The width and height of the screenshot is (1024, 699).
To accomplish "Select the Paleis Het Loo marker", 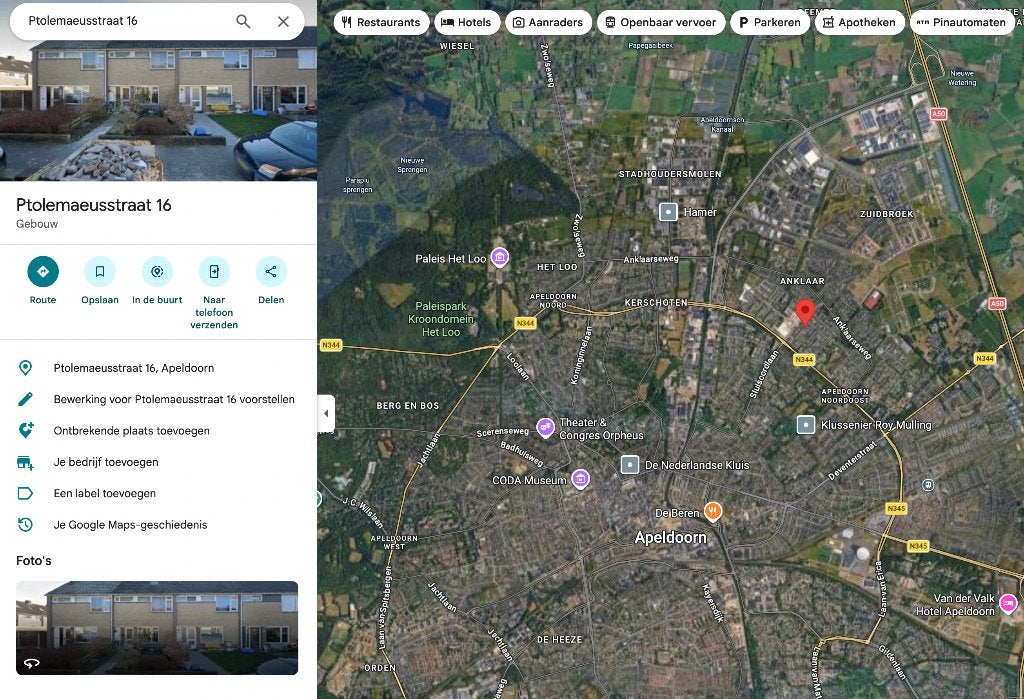I will (500, 257).
